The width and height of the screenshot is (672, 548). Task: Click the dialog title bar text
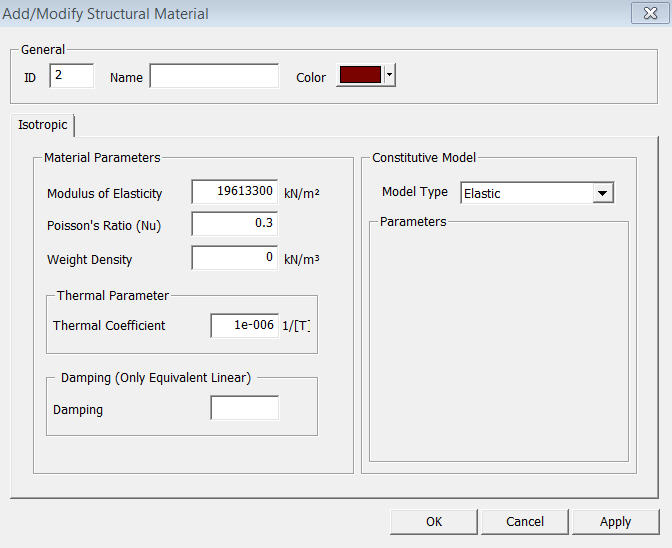tap(106, 14)
